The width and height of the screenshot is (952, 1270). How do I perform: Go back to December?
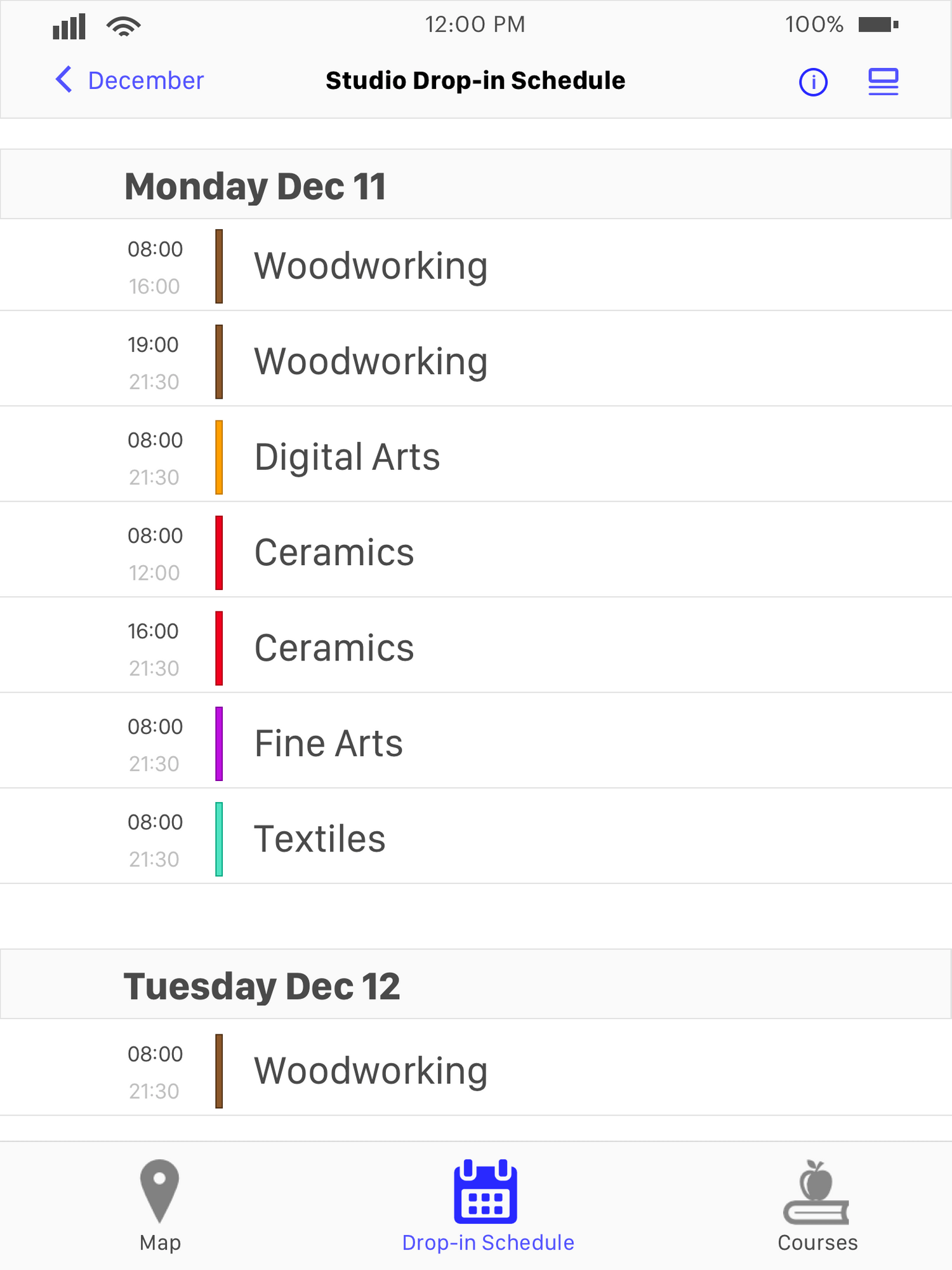(146, 81)
